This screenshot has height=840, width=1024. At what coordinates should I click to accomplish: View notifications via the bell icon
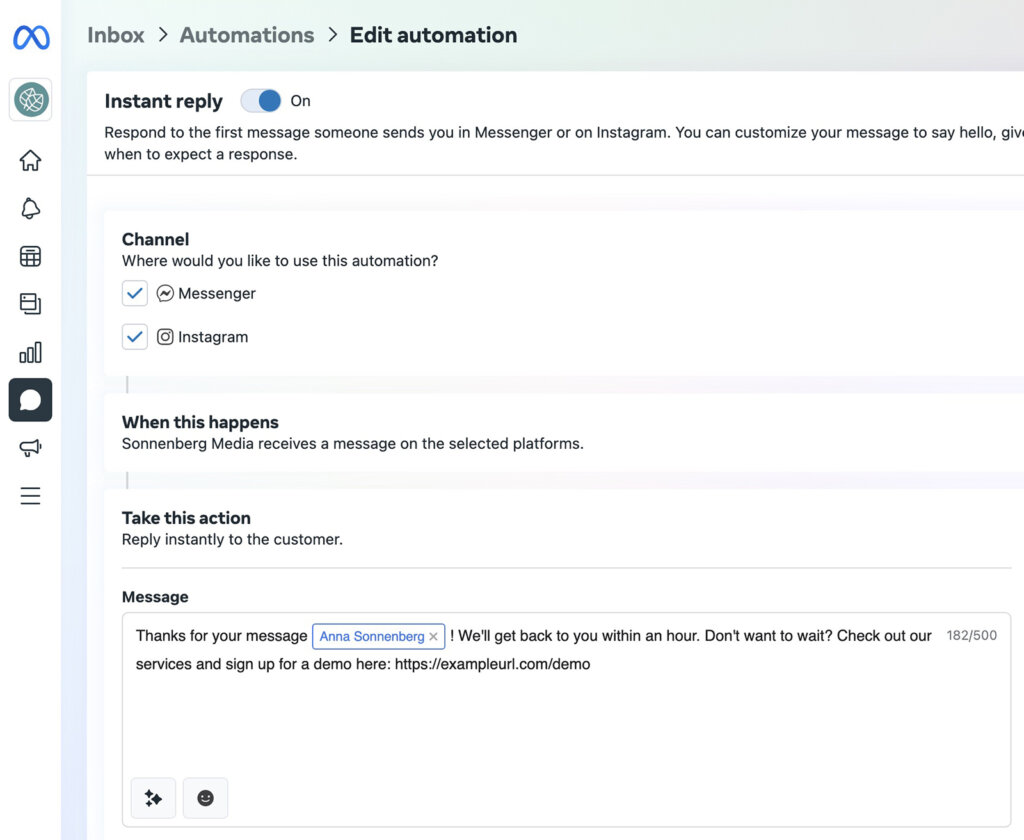[x=30, y=208]
